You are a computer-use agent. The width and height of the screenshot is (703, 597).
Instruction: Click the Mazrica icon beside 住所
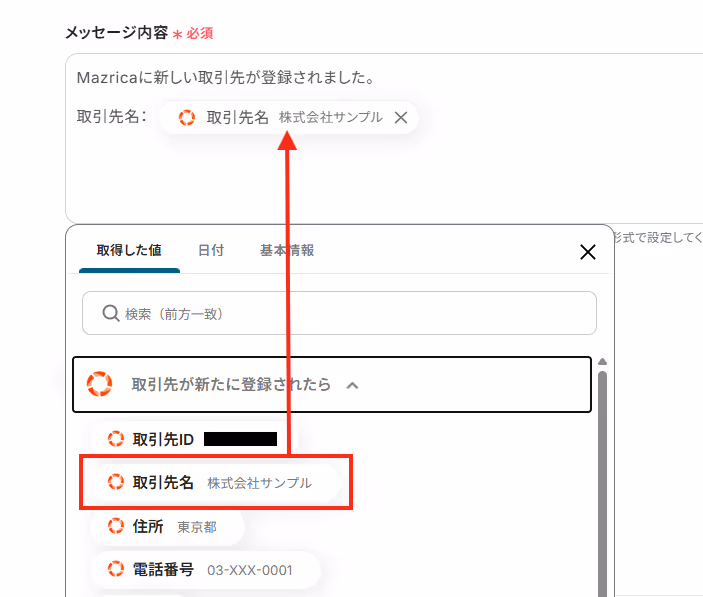pos(116,526)
